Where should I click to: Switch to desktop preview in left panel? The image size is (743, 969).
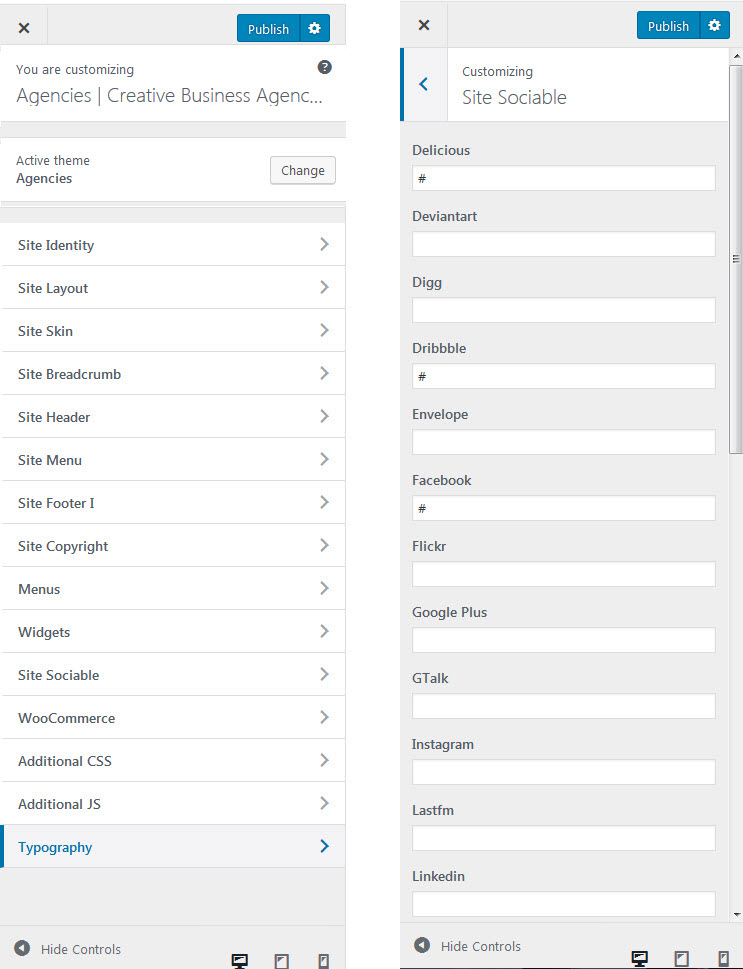[x=239, y=961]
